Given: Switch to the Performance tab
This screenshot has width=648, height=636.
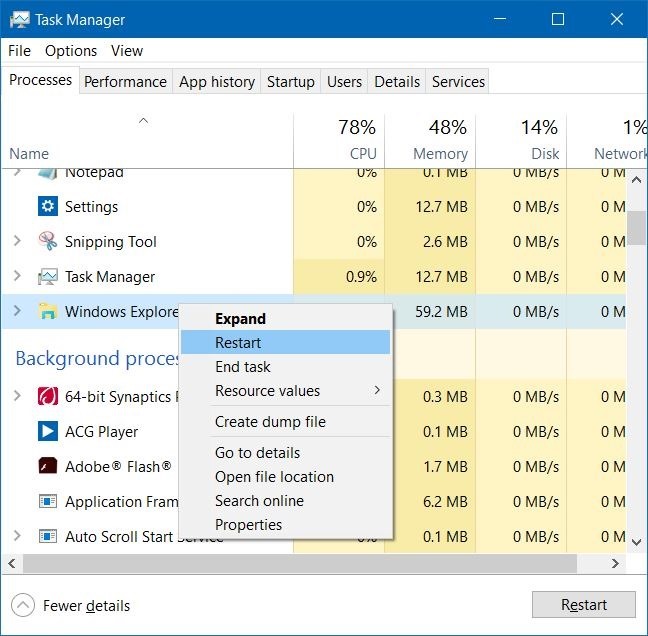Looking at the screenshot, I should pyautogui.click(x=125, y=81).
